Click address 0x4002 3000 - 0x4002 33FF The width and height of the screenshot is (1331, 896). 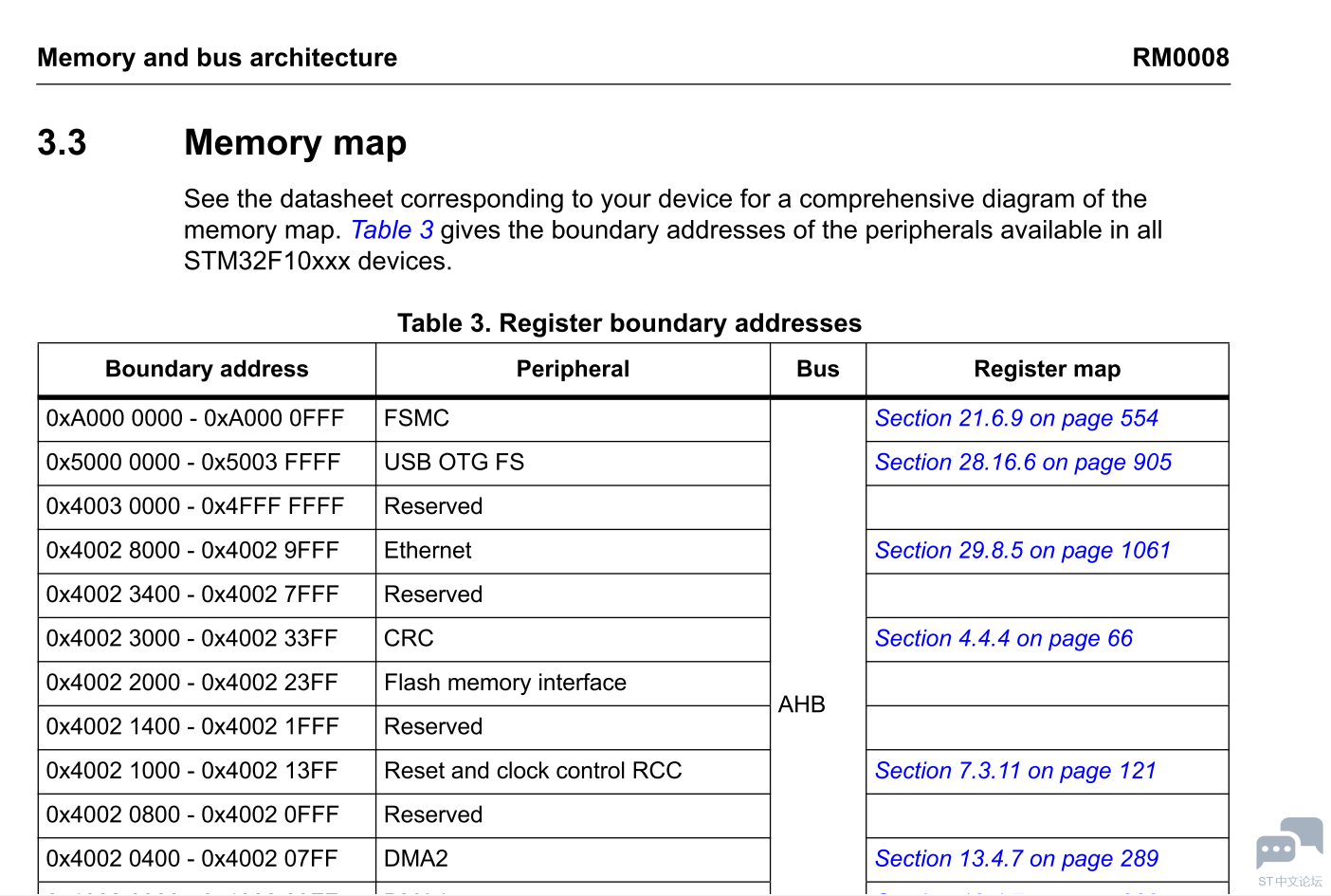(192, 638)
